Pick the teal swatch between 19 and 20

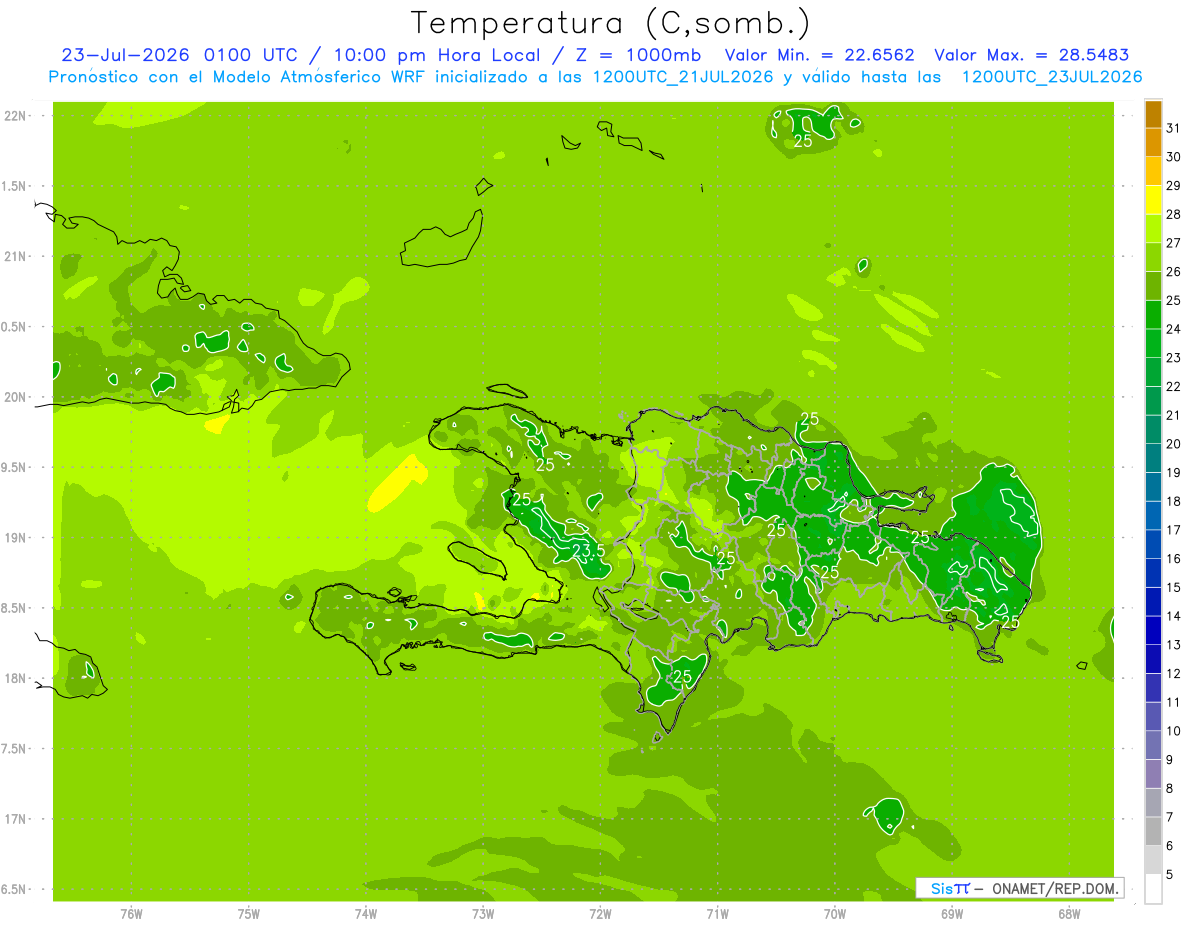pos(1153,458)
